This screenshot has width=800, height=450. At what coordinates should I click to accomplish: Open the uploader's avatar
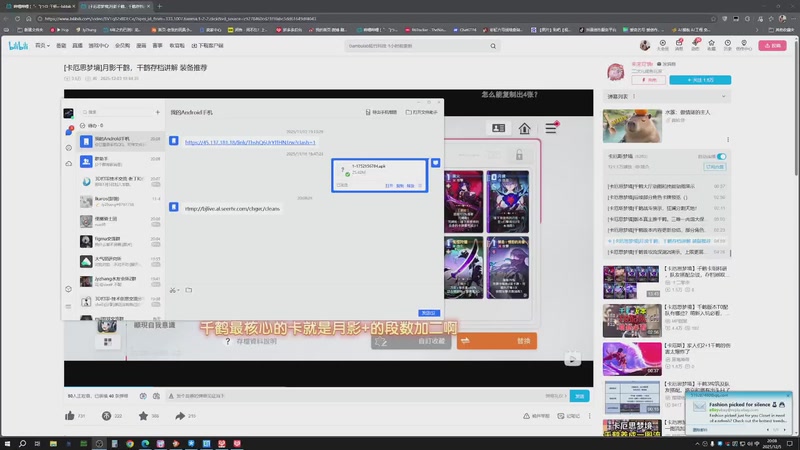(x=616, y=72)
